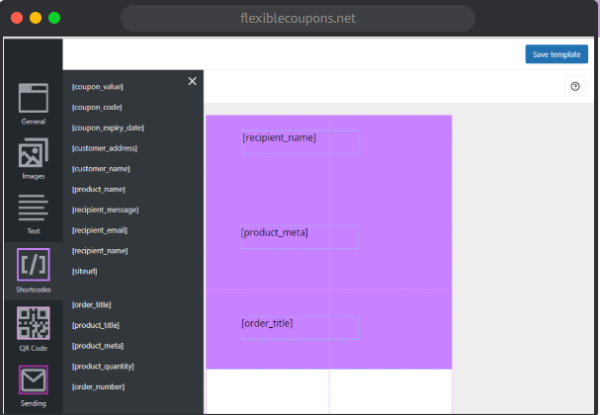Insert the [product_quantity] shortcode
This screenshot has width=600, height=415.
tap(103, 366)
